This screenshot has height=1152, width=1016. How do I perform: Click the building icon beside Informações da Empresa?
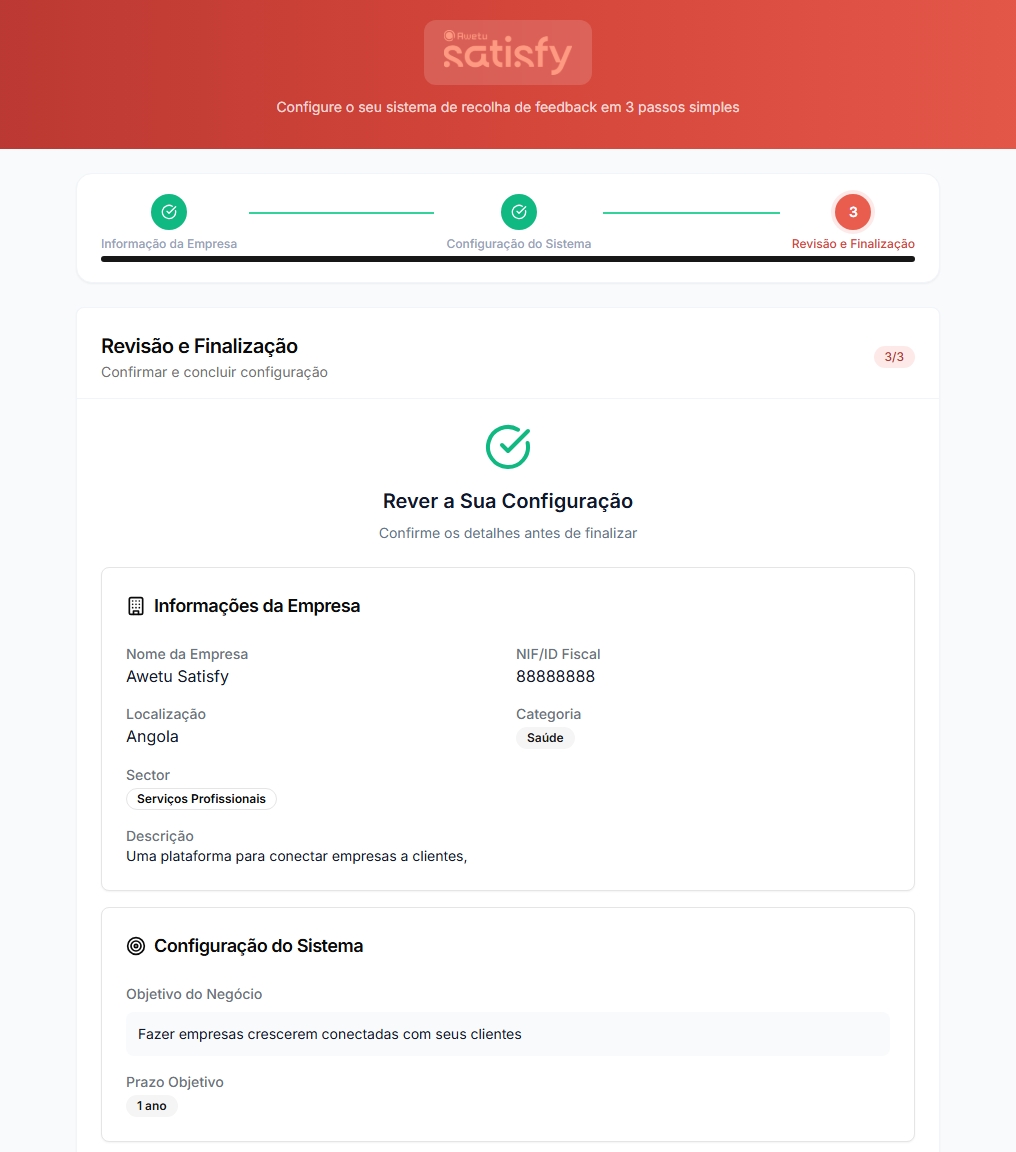(x=136, y=606)
